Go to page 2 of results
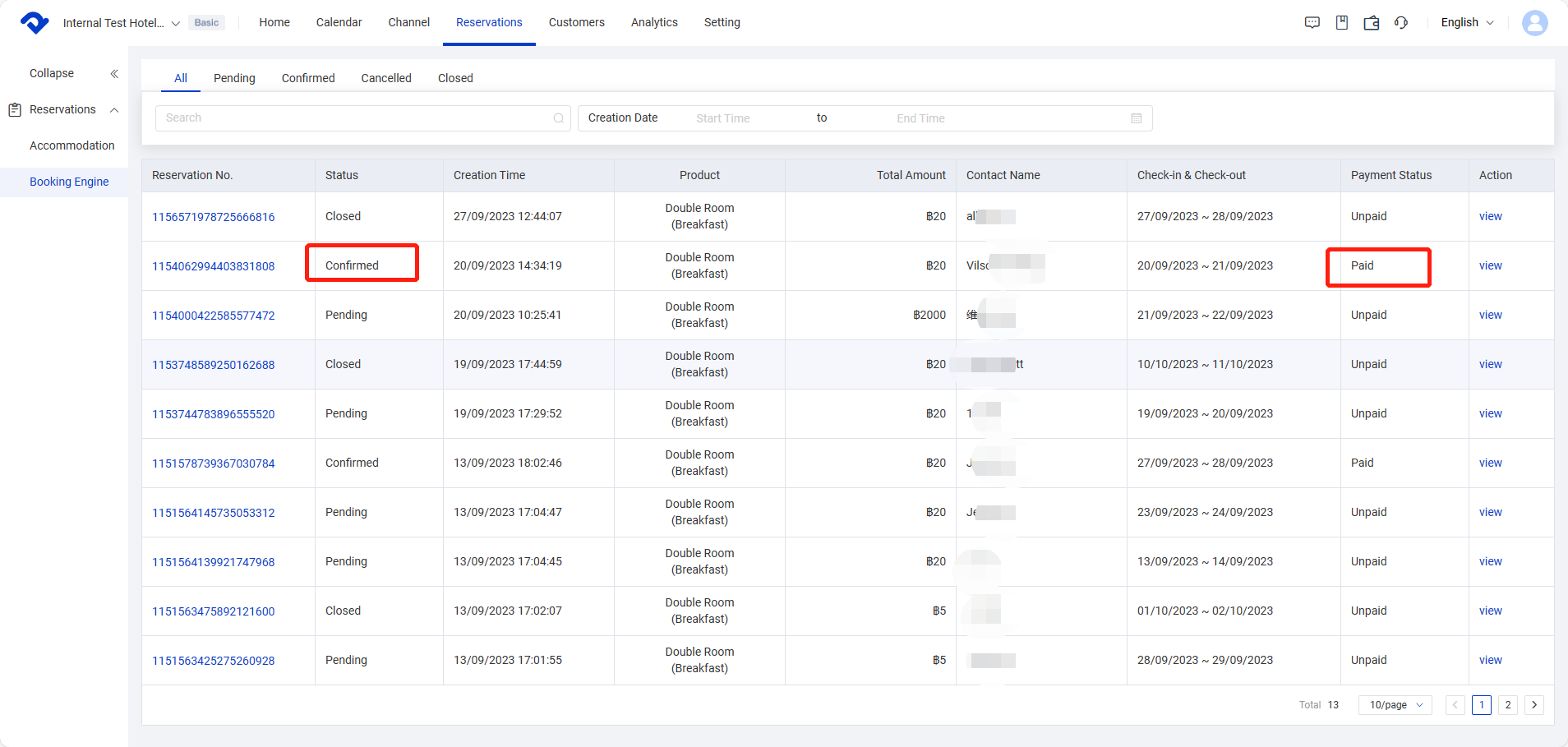Image resolution: width=1568 pixels, height=747 pixels. pos(1507,705)
